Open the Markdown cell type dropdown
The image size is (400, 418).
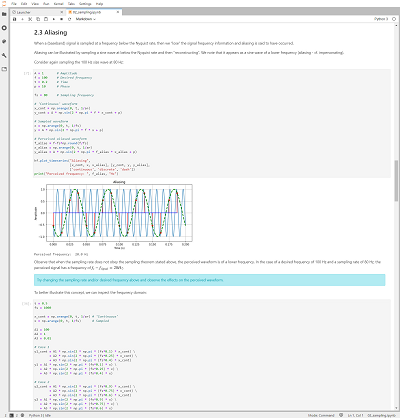pyautogui.click(x=86, y=19)
